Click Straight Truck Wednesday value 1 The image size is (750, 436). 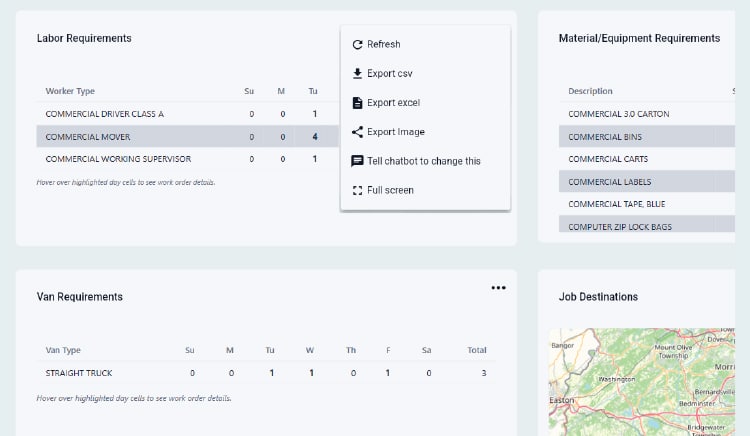311,373
